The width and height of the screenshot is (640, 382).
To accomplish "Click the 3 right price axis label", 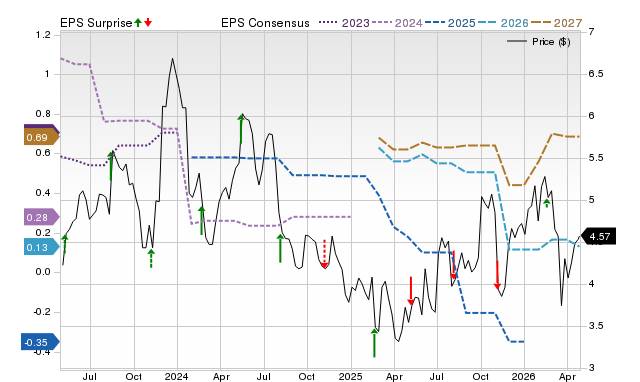I will point(591,368).
